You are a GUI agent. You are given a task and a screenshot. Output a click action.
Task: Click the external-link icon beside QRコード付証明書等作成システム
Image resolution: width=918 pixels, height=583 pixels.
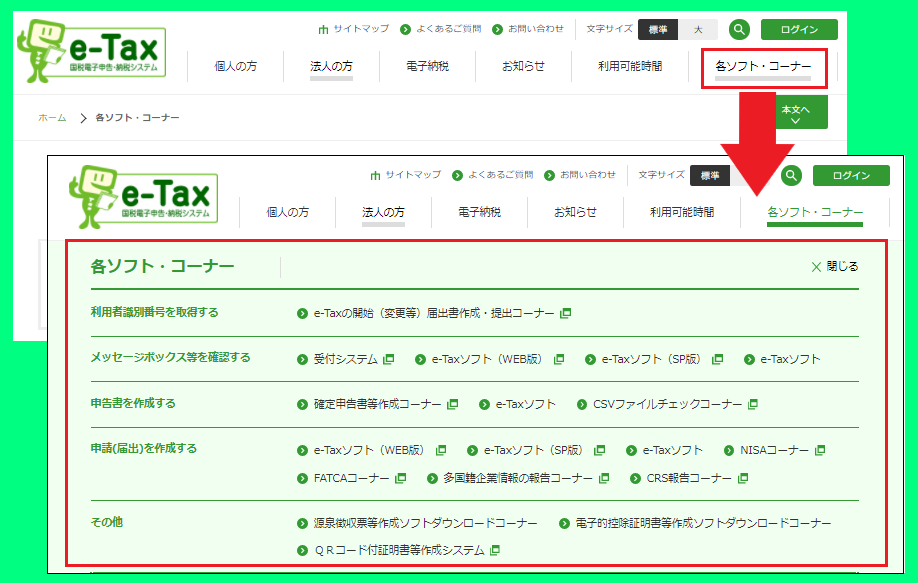click(495, 550)
